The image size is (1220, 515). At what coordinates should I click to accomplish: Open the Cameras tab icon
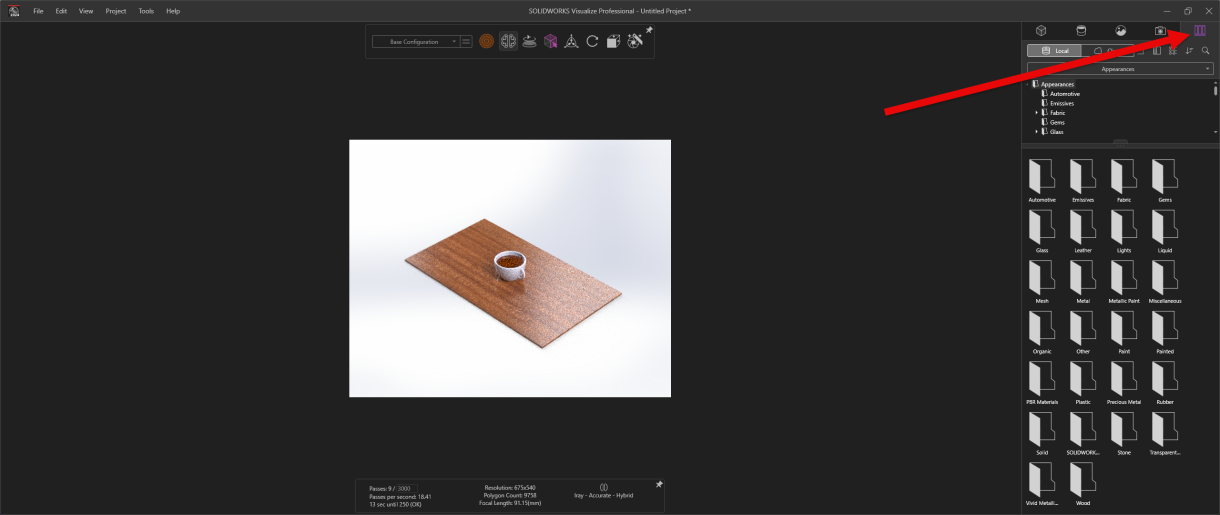(x=1160, y=31)
